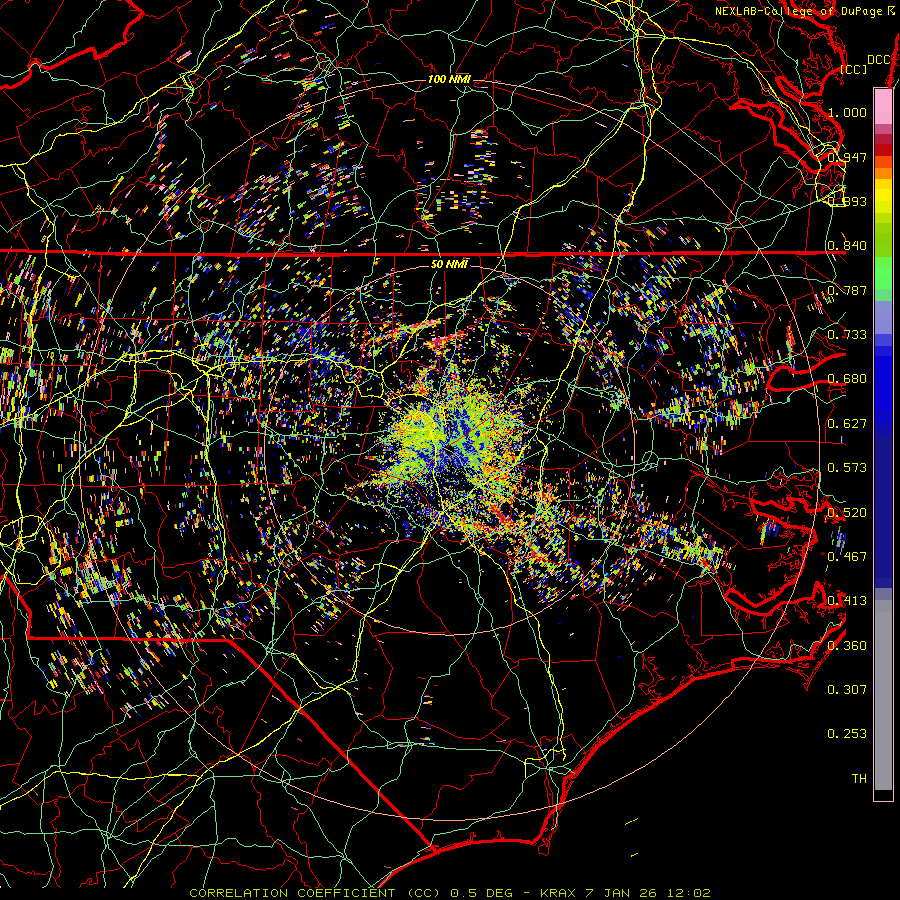Click the "[CC]" units label above the scale
The image size is (900, 900).
pos(854,69)
